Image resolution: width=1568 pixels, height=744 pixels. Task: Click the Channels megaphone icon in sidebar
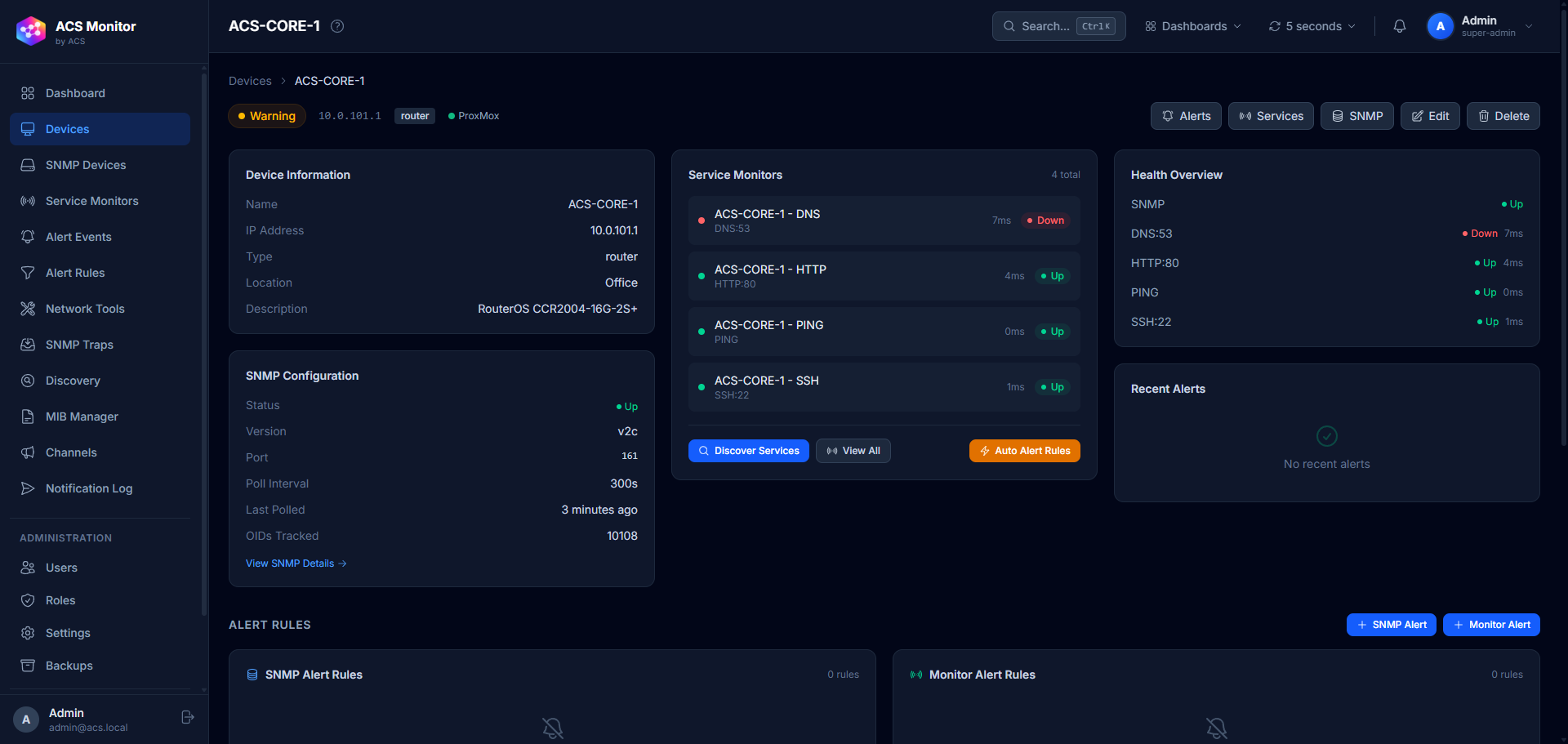click(28, 452)
